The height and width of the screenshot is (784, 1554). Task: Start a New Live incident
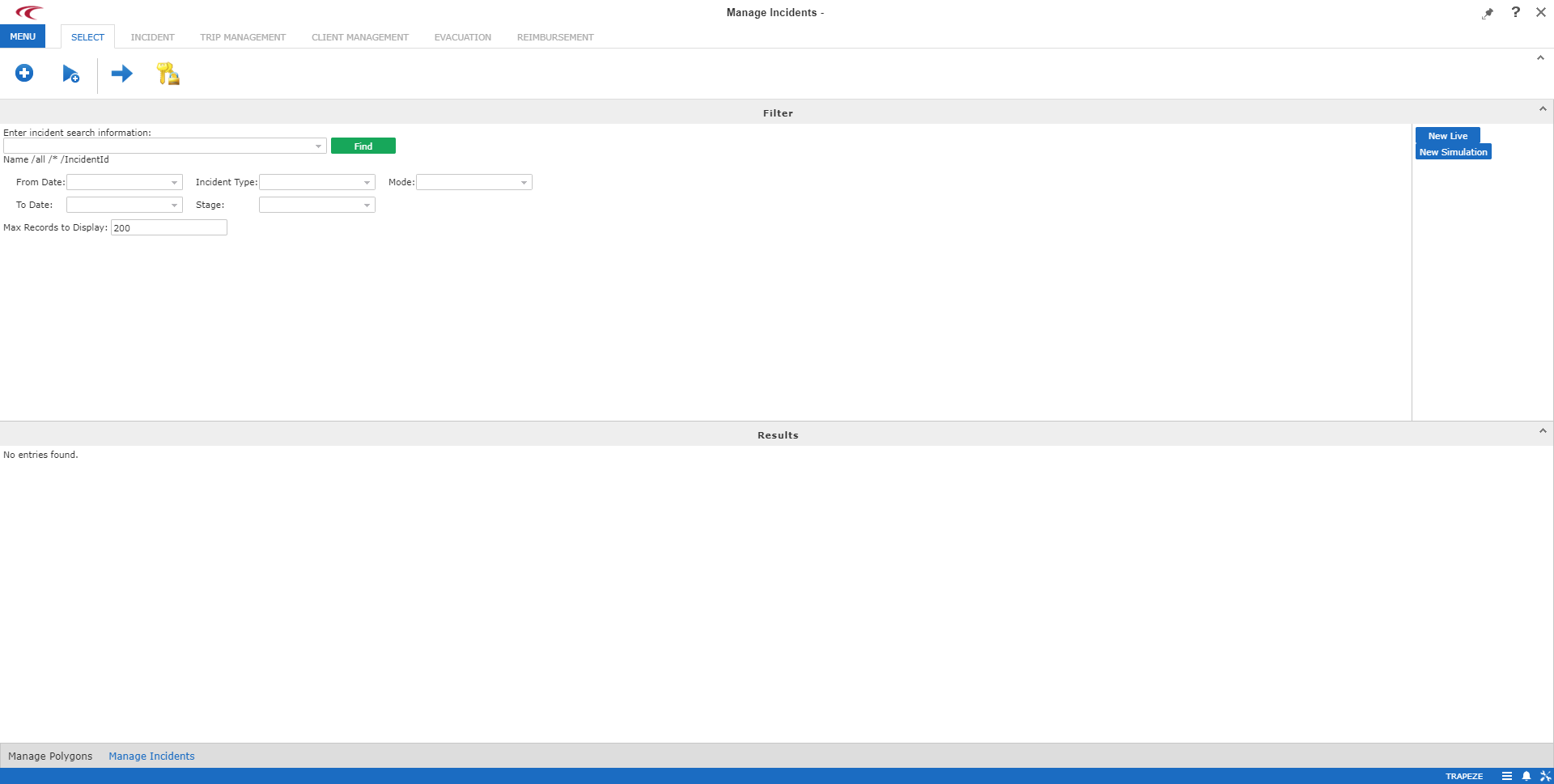click(x=1446, y=135)
